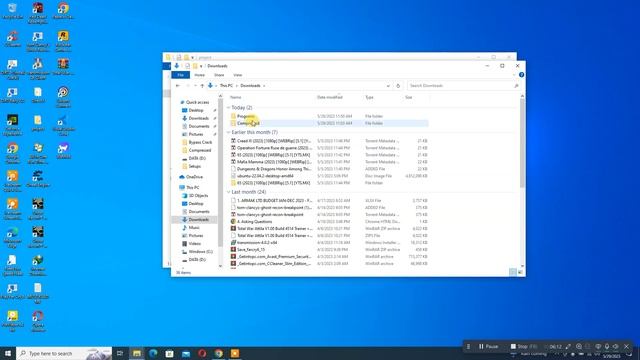The image size is (640, 360).
Task: Select the transmission-4.0.2-x64 installer icon
Action: click(x=233, y=242)
